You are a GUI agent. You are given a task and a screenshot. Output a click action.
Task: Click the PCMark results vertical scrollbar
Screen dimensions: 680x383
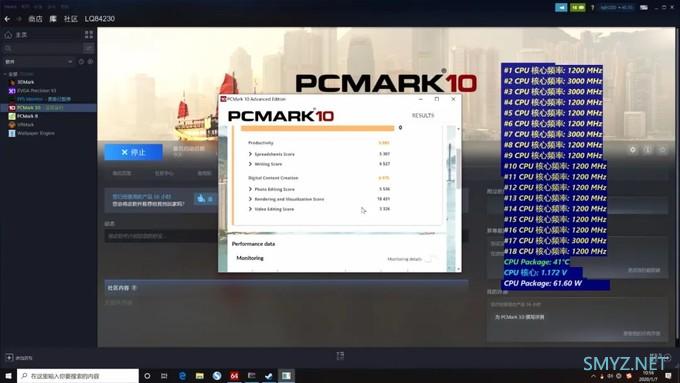pyautogui.click(x=458, y=169)
